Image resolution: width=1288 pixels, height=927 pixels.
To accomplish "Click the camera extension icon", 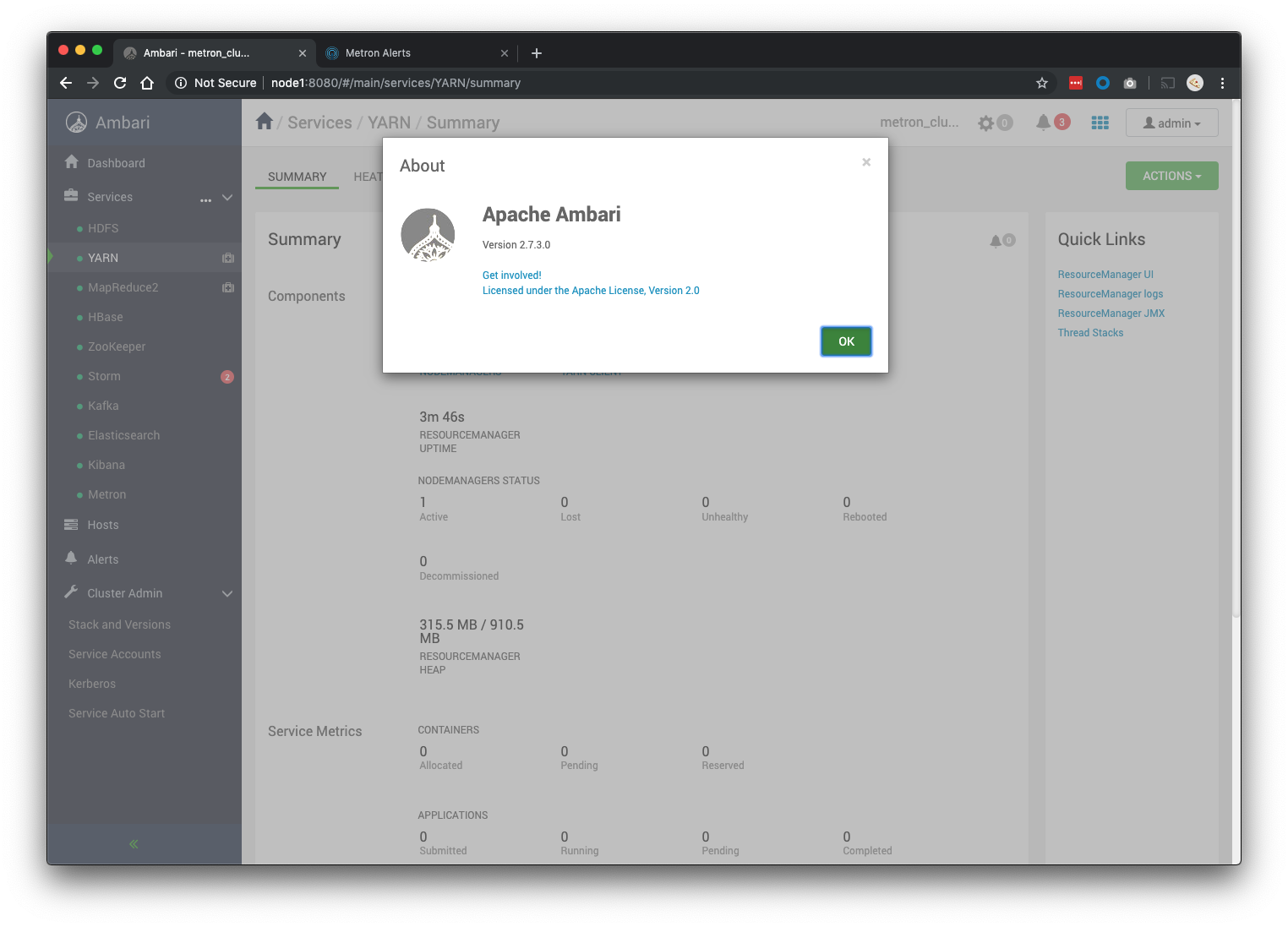I will 1130,83.
